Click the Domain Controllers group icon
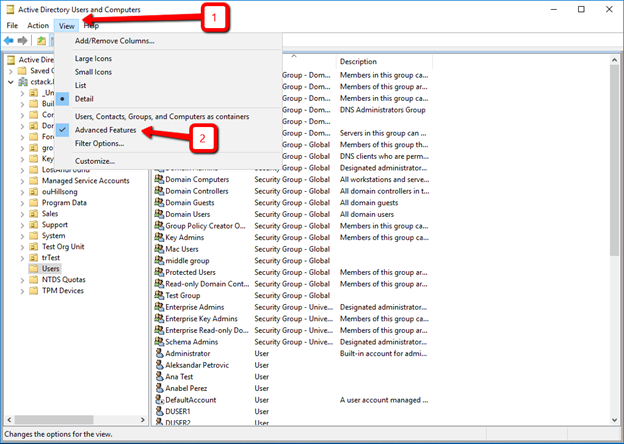 tap(159, 191)
